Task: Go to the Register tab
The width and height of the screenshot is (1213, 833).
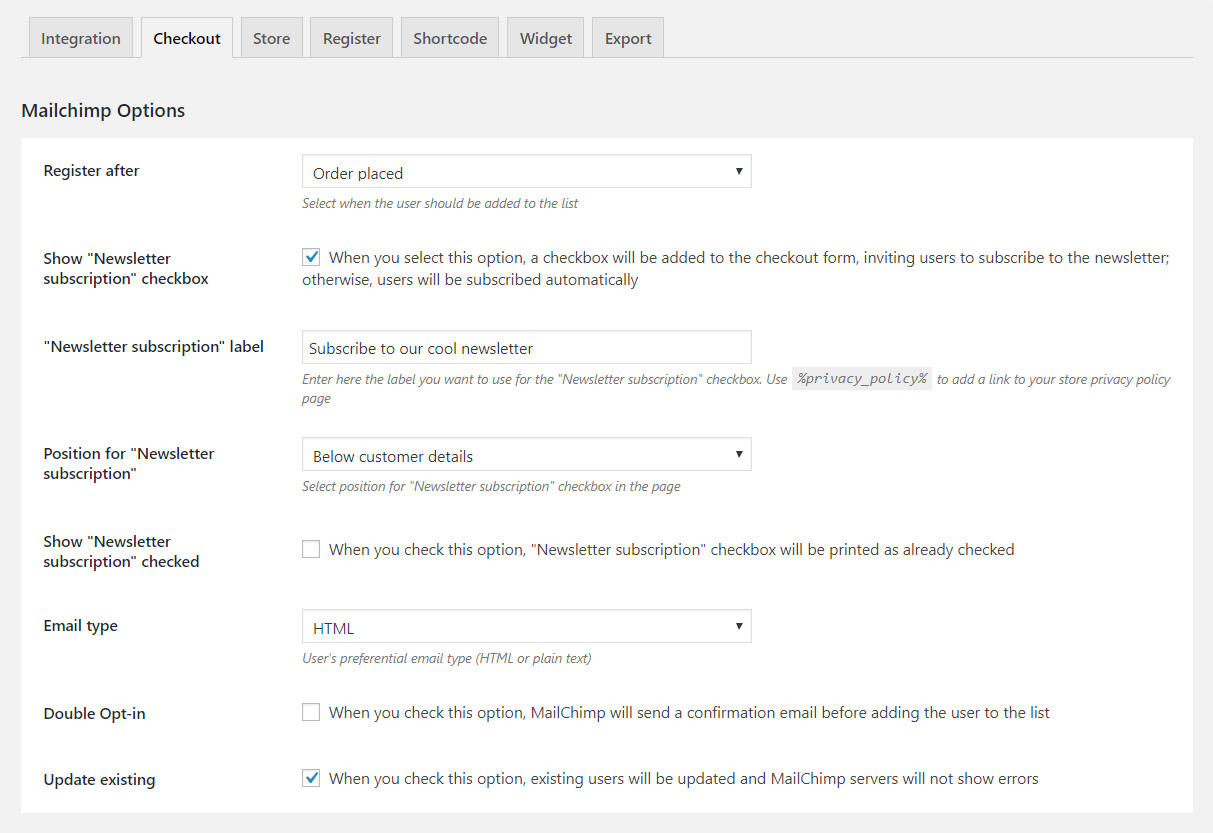Action: 352,39
